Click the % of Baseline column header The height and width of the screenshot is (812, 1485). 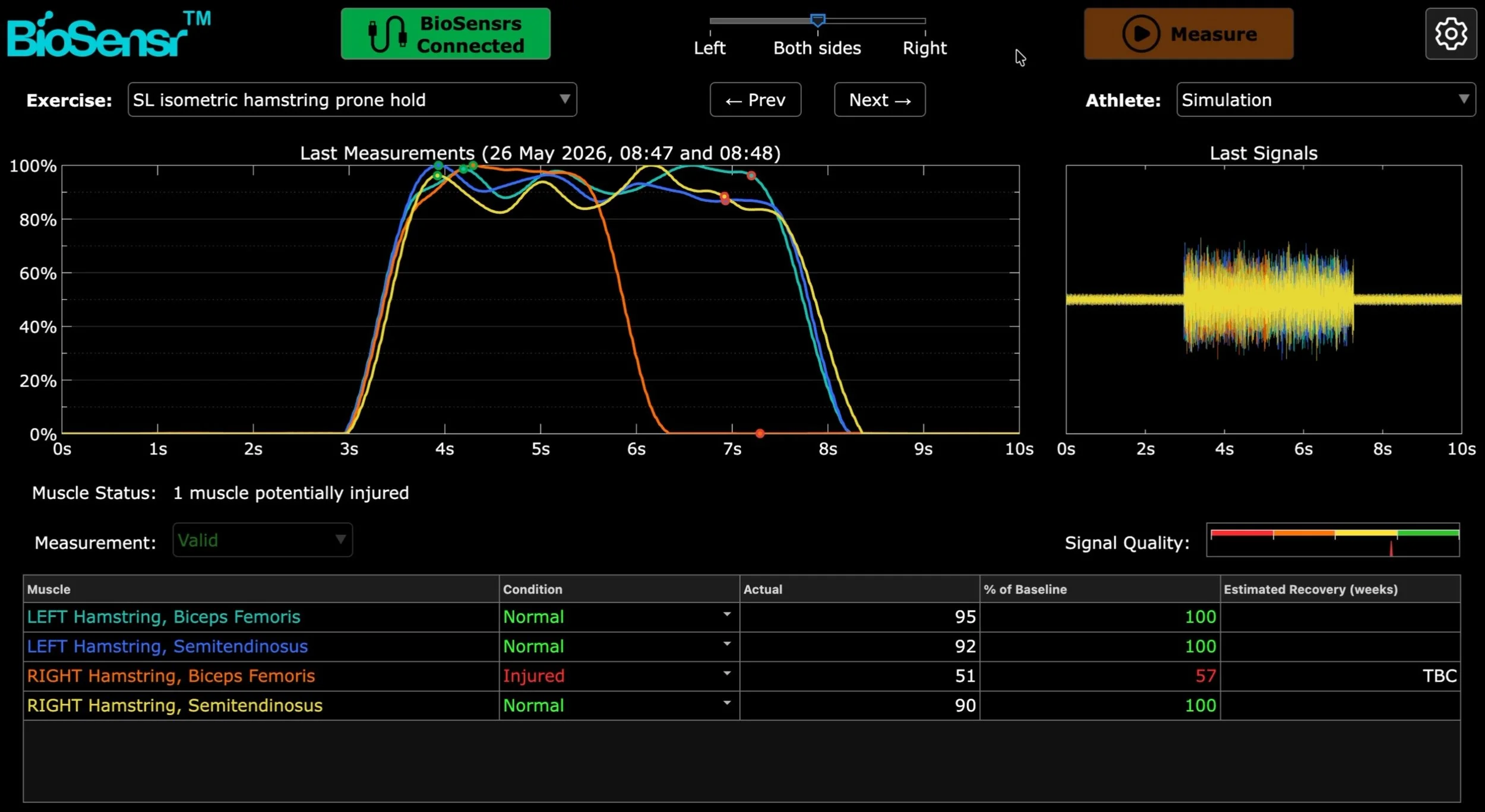tap(1100, 589)
